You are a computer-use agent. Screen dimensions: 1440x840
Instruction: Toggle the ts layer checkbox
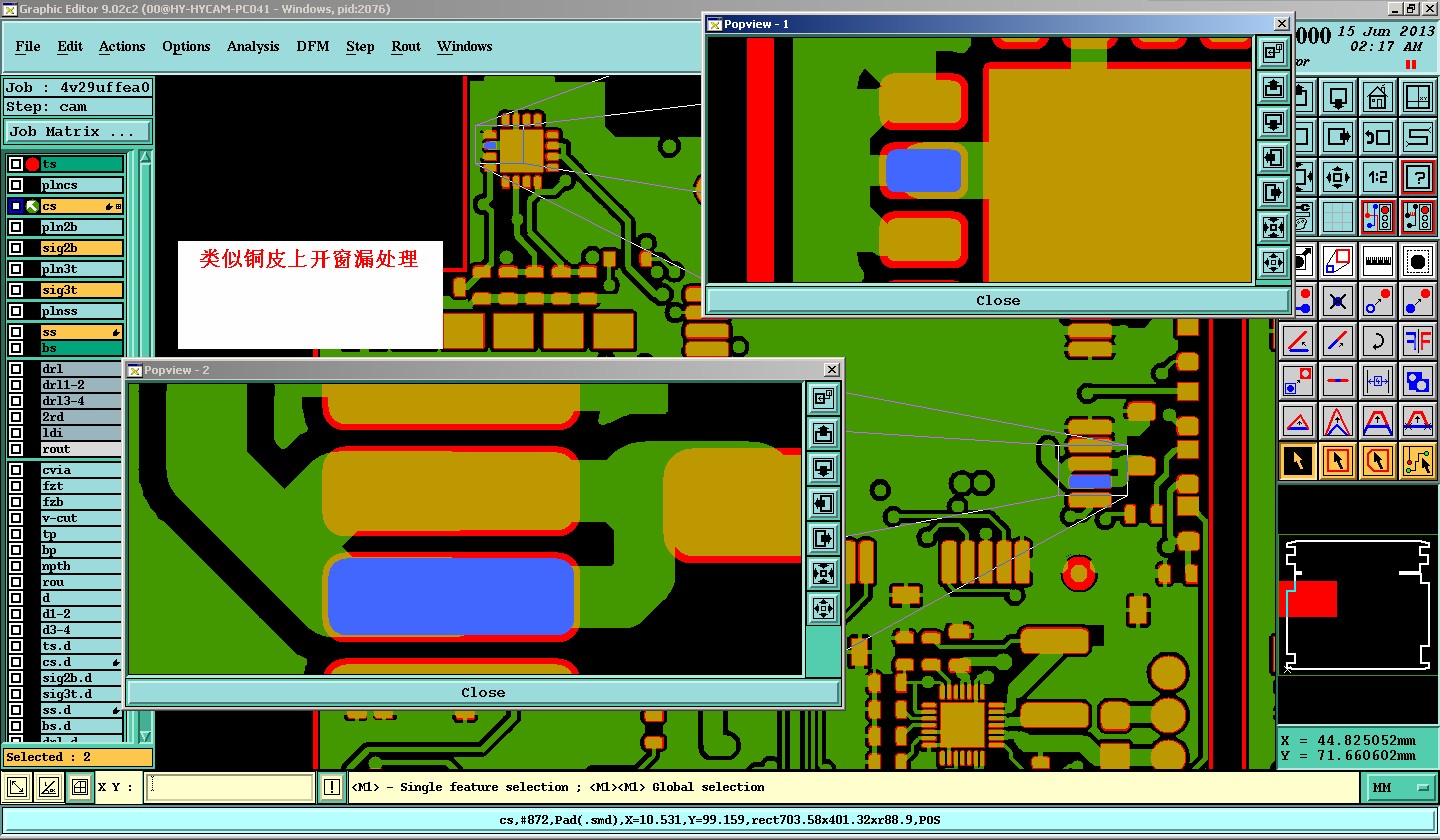(16, 164)
